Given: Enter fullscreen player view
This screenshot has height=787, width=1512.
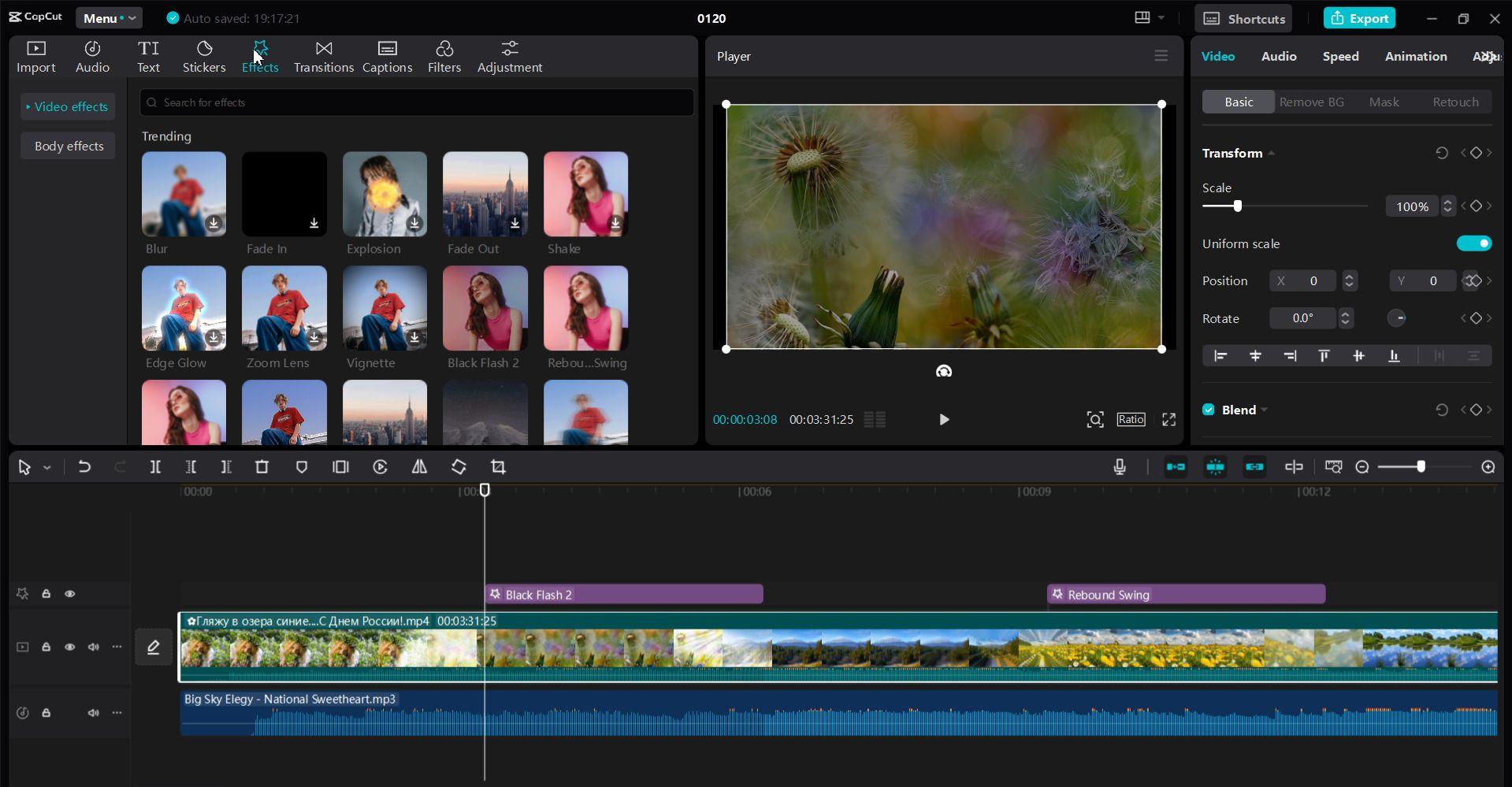Looking at the screenshot, I should pos(1168,420).
